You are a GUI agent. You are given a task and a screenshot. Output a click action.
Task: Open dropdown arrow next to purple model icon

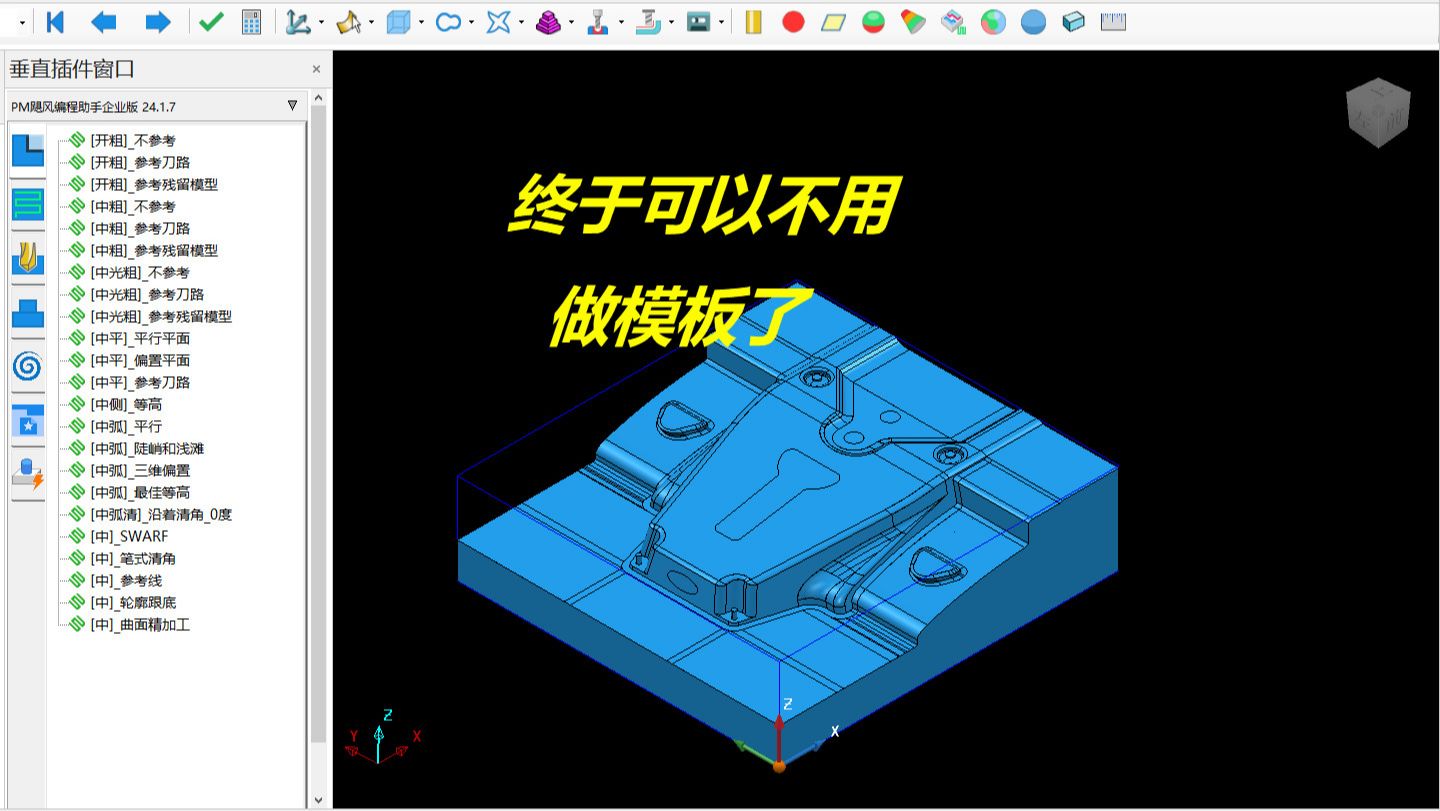(571, 22)
